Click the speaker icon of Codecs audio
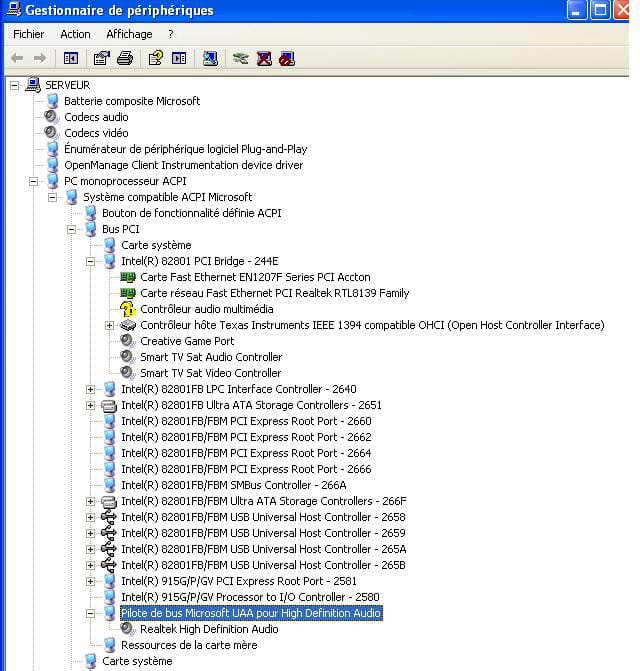 click(x=52, y=117)
